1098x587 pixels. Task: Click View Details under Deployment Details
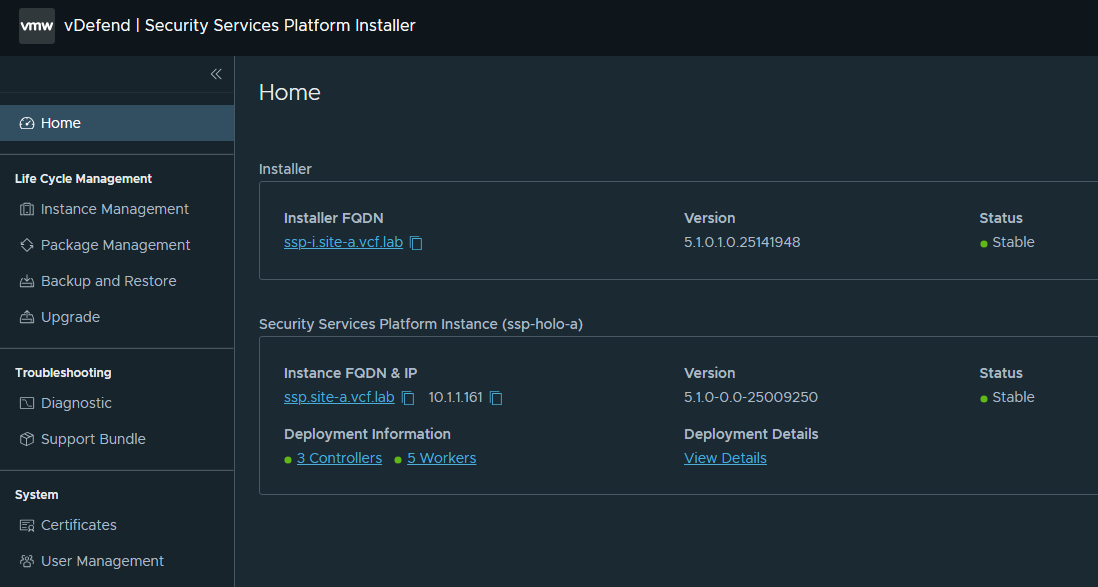pos(725,458)
